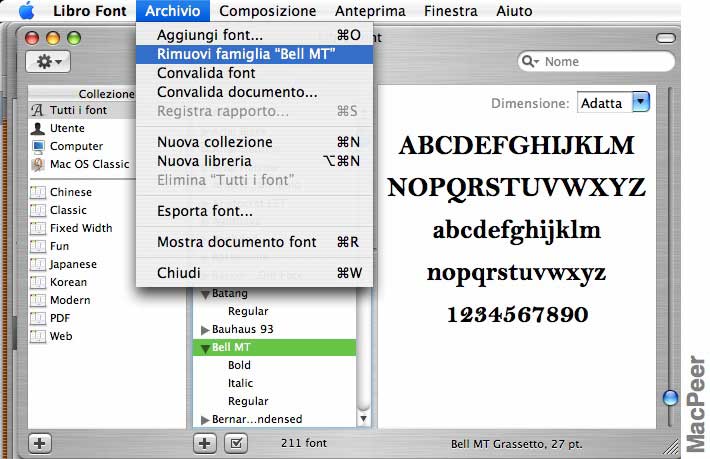710x459 pixels.
Task: Open the gear action menu
Action: click(x=48, y=62)
